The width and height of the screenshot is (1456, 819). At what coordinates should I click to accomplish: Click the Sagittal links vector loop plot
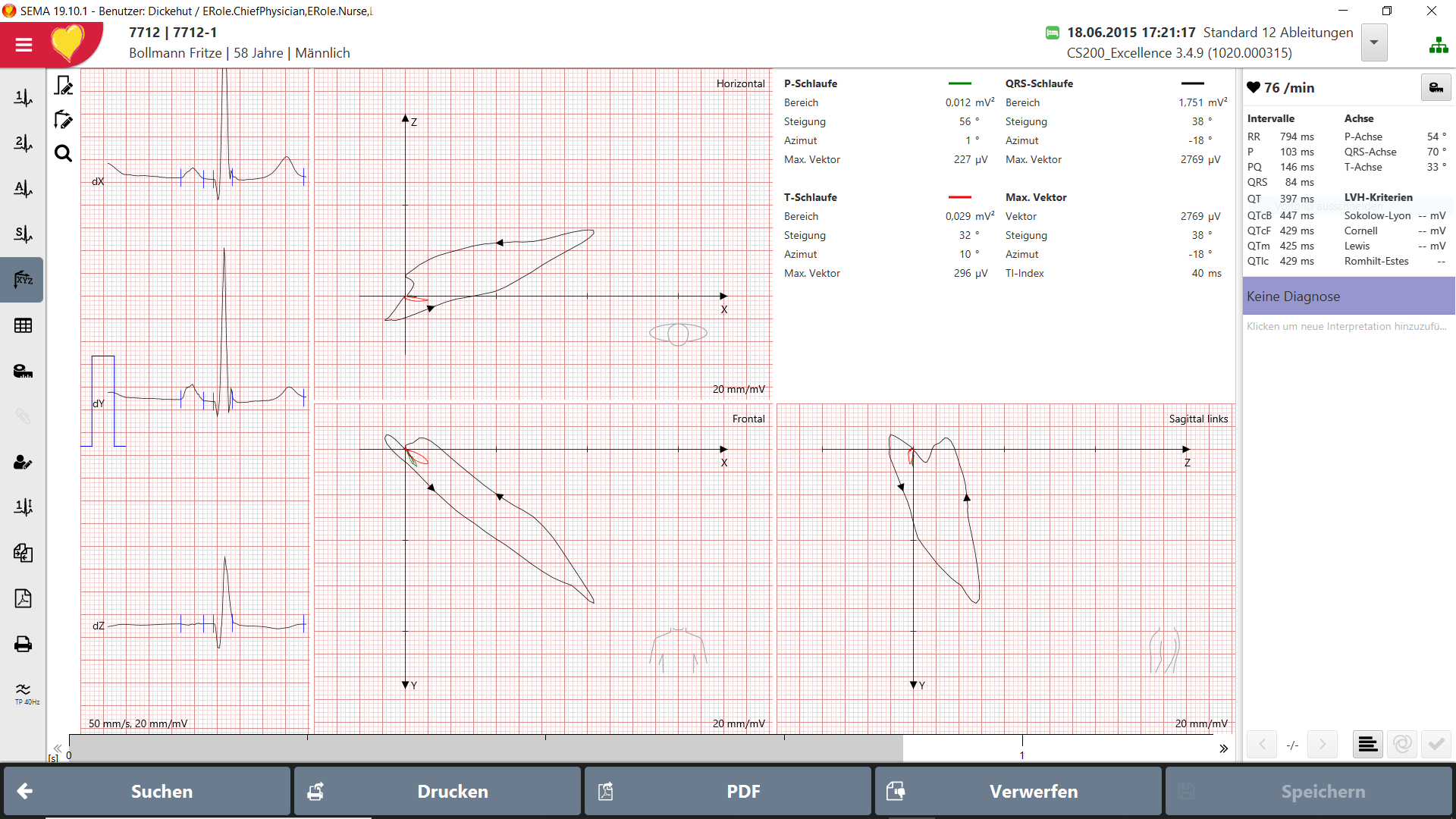coord(1006,569)
